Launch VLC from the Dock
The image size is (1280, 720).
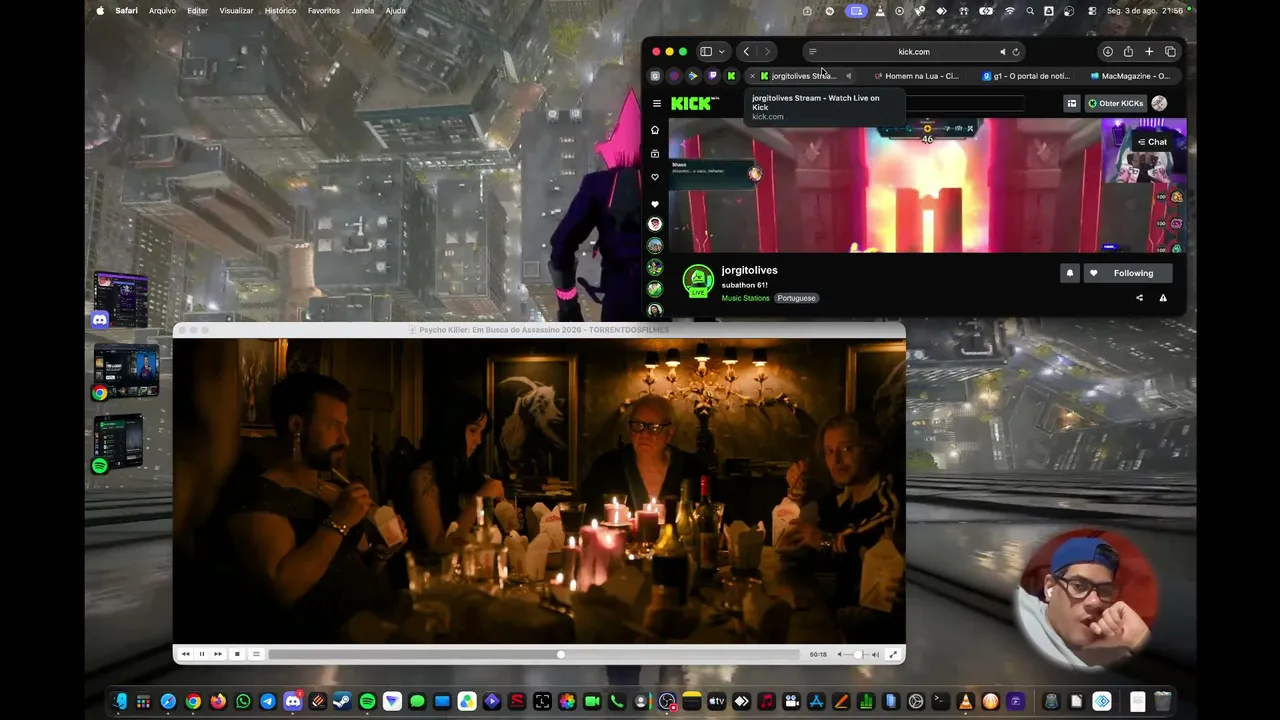[x=965, y=702]
